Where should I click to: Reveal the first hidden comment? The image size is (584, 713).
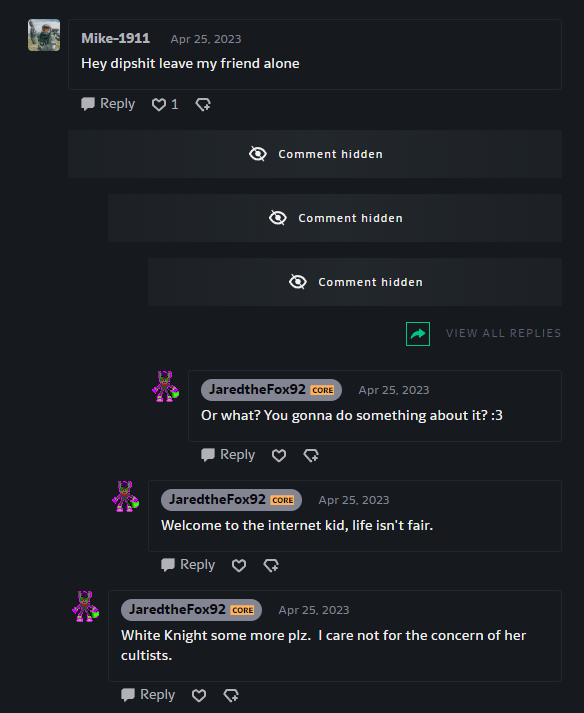[x=315, y=154]
